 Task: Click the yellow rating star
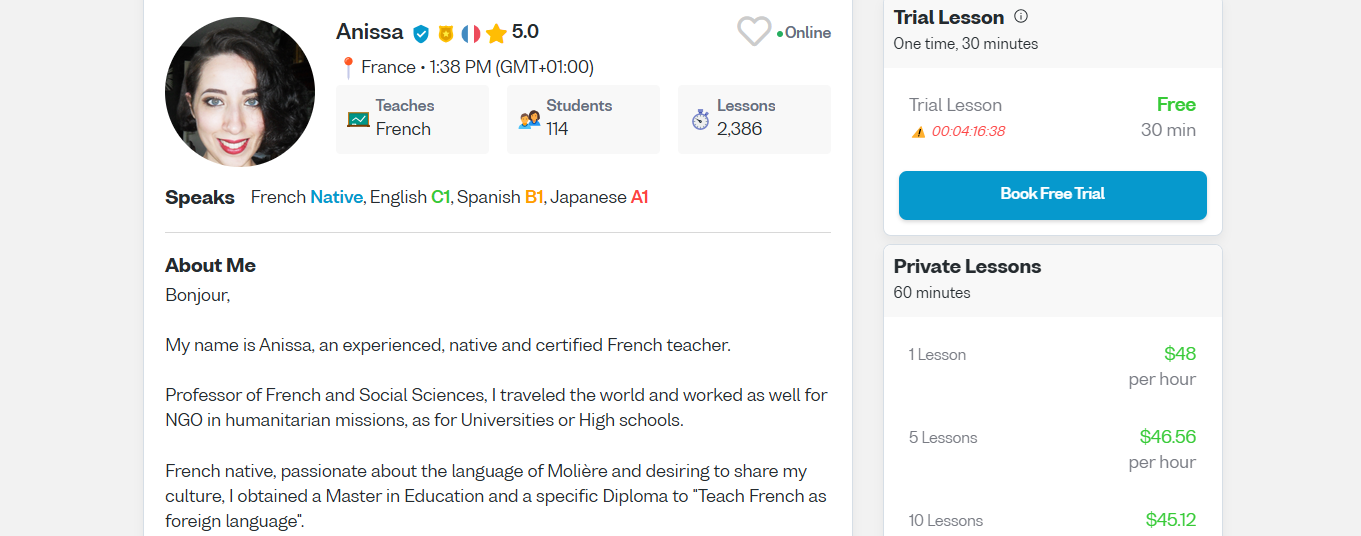496,33
